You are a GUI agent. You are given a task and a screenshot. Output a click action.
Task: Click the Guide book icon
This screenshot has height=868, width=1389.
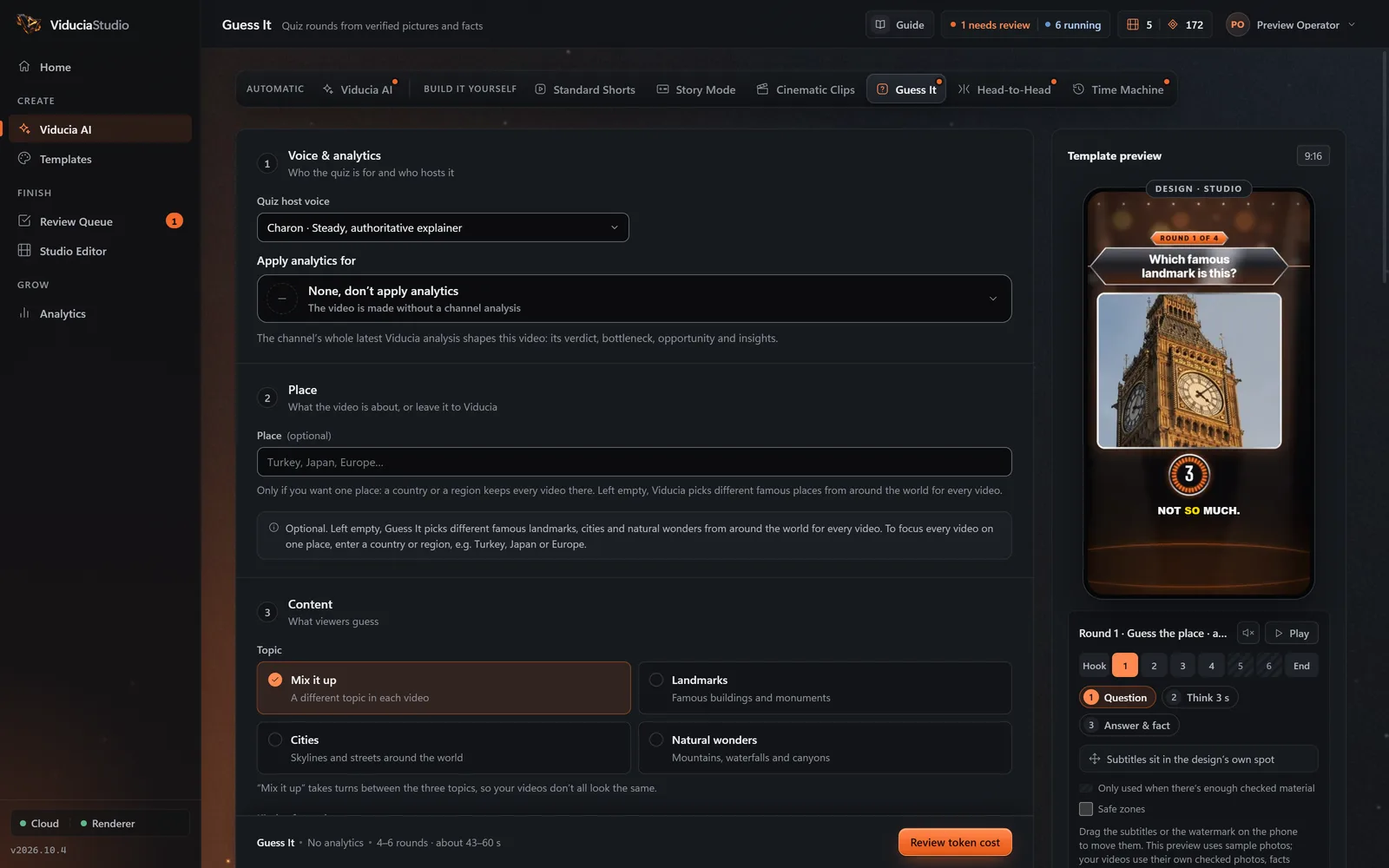[x=880, y=24]
